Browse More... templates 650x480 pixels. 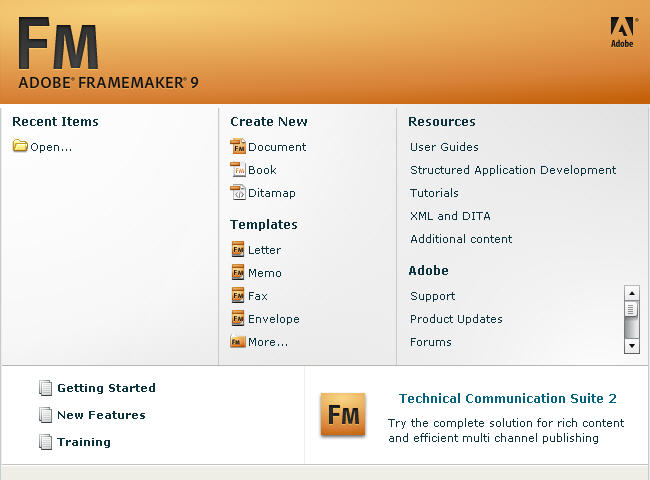click(x=268, y=342)
